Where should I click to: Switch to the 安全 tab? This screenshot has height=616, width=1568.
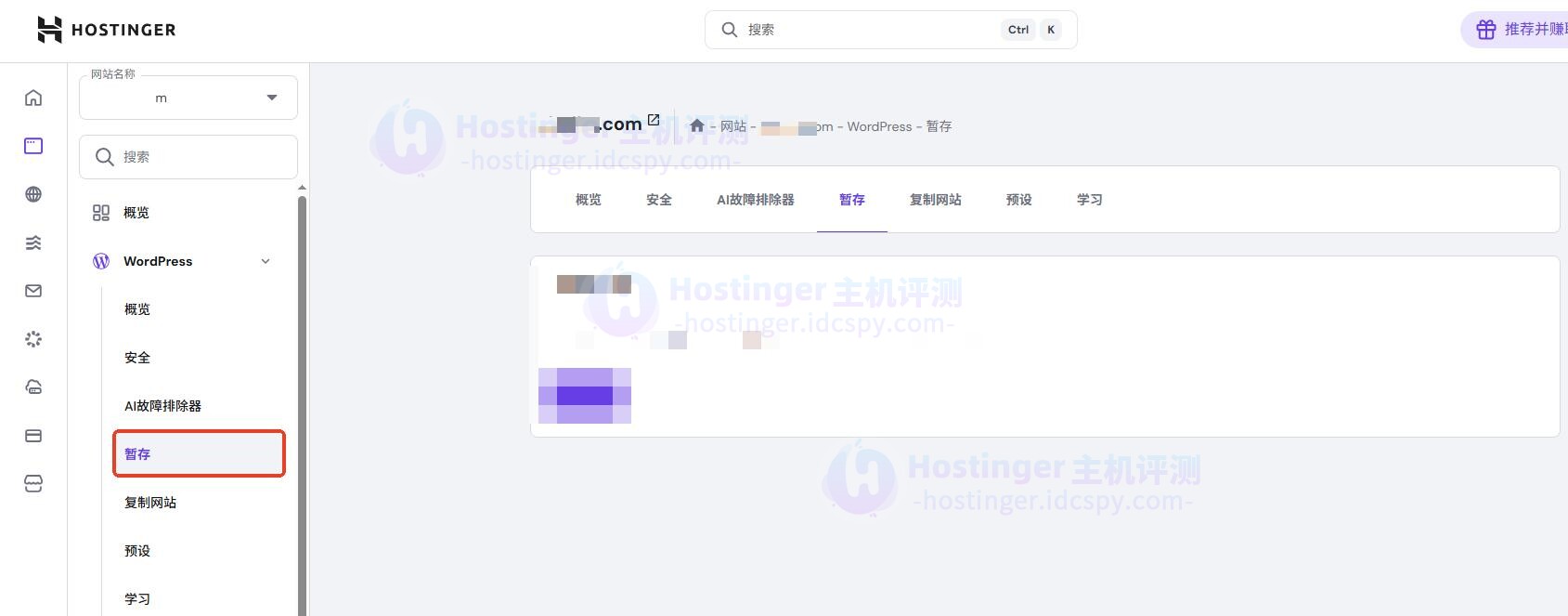pyautogui.click(x=659, y=200)
